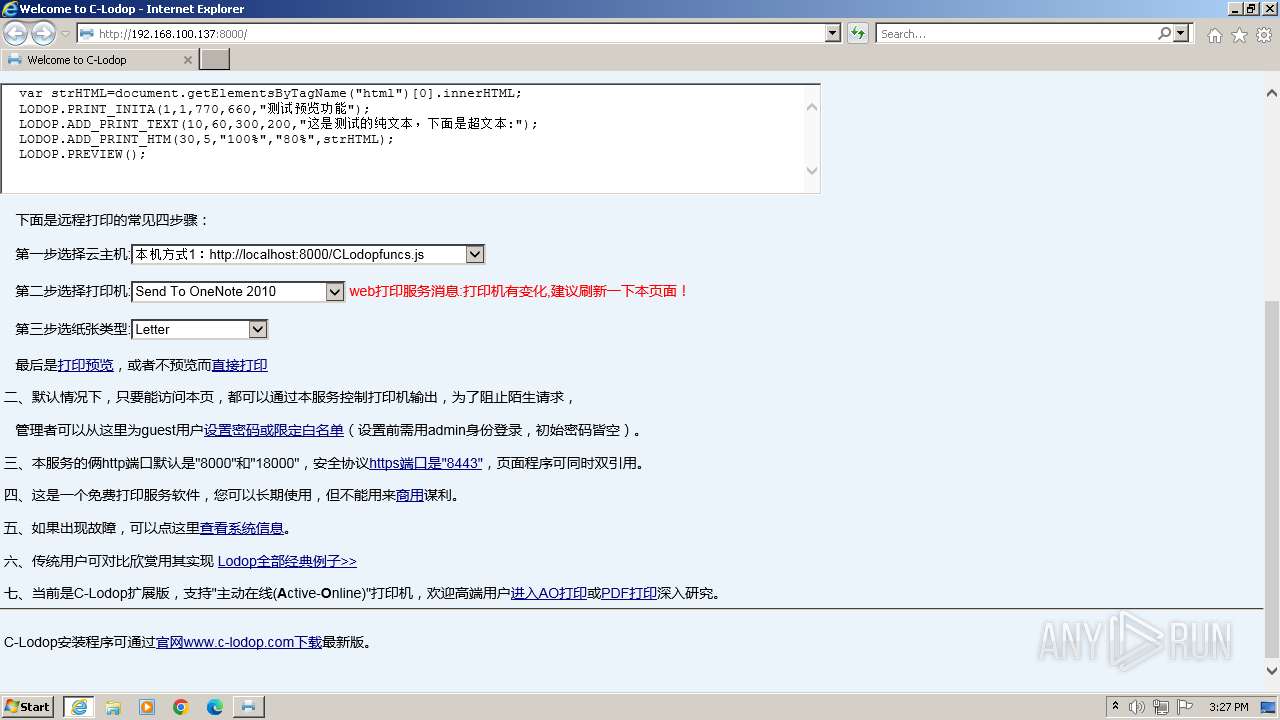Open the search provider dropdown arrow
The width and height of the screenshot is (1280, 720).
click(x=1181, y=34)
